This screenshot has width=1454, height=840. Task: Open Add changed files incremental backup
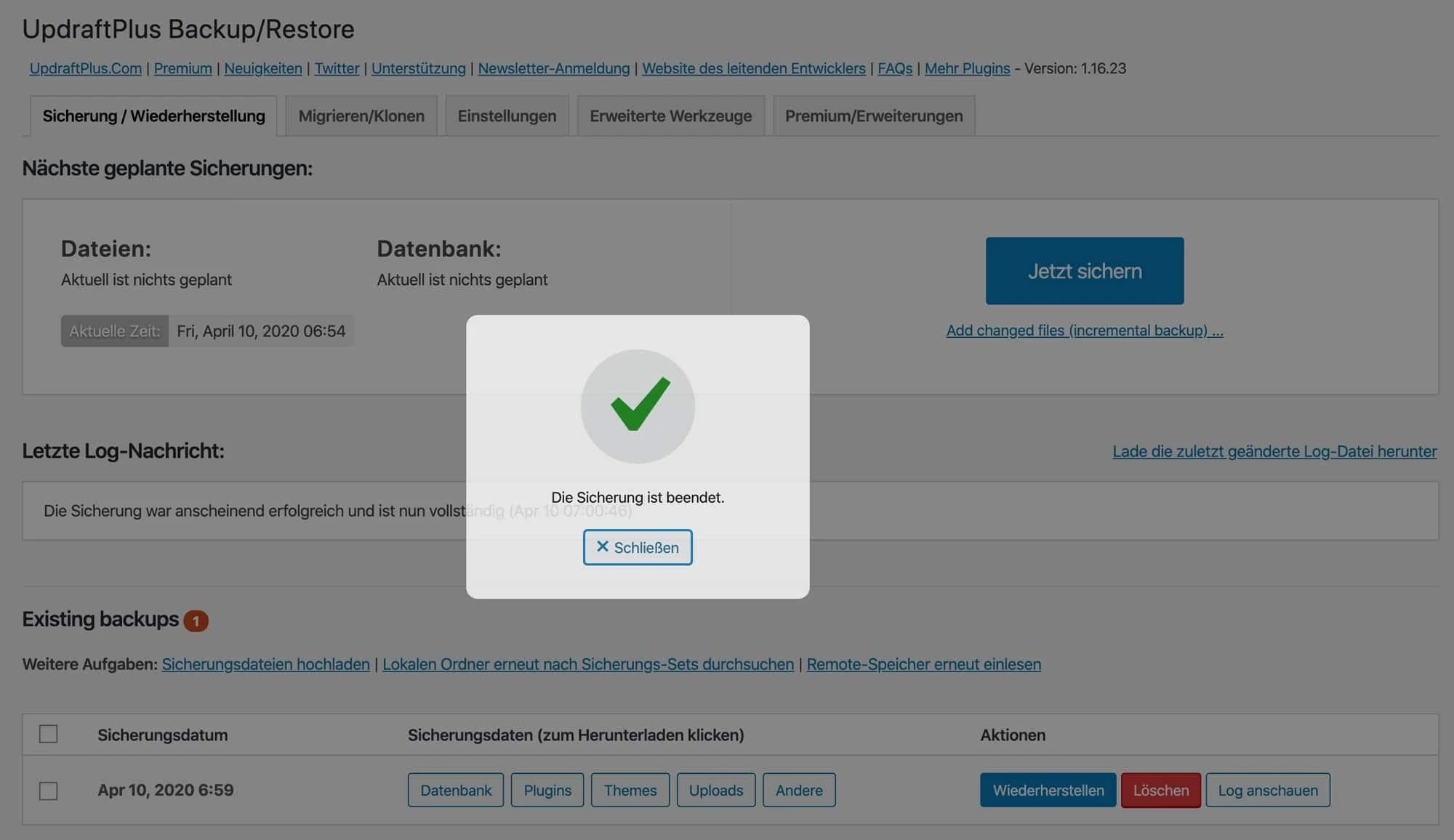tap(1084, 330)
